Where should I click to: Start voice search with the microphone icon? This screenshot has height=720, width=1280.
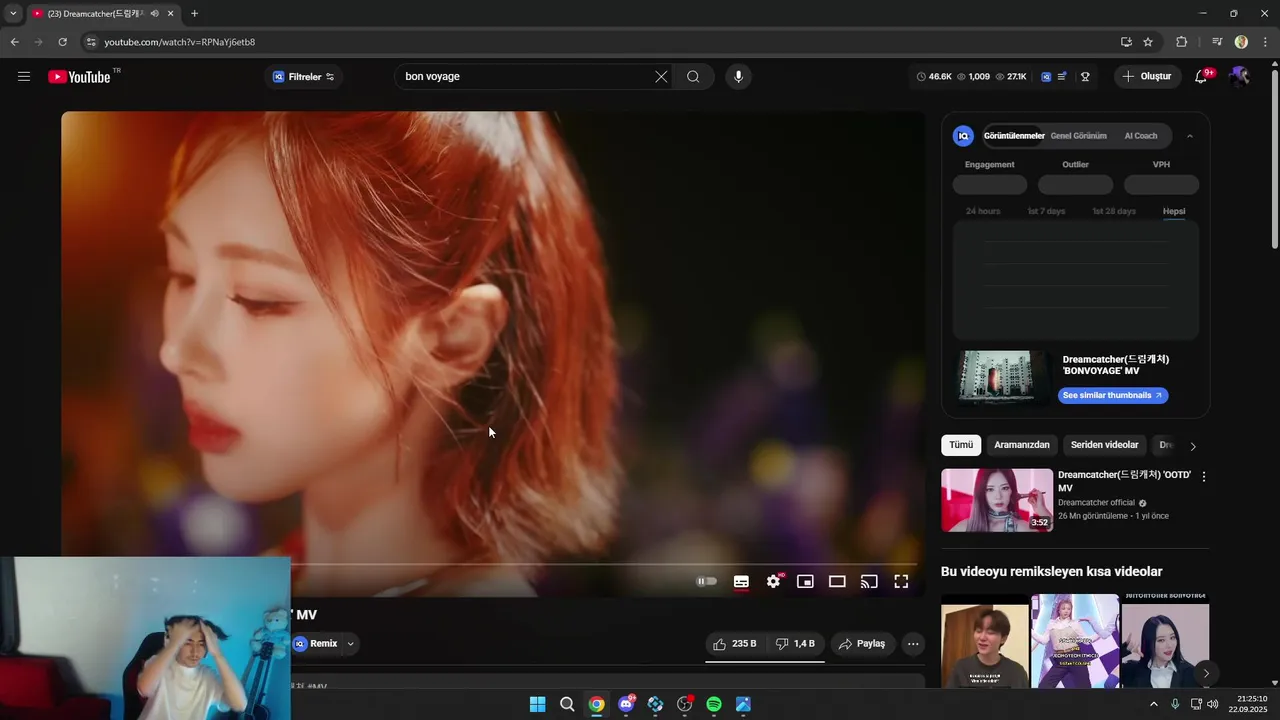(x=738, y=77)
